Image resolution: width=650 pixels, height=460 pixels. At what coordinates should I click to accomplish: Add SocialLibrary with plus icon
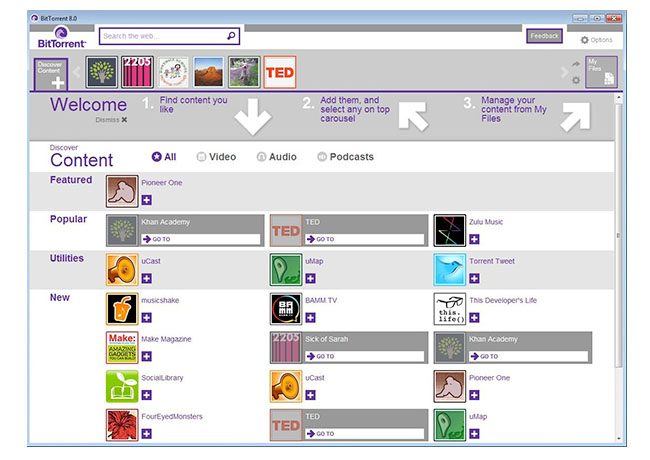point(146,395)
